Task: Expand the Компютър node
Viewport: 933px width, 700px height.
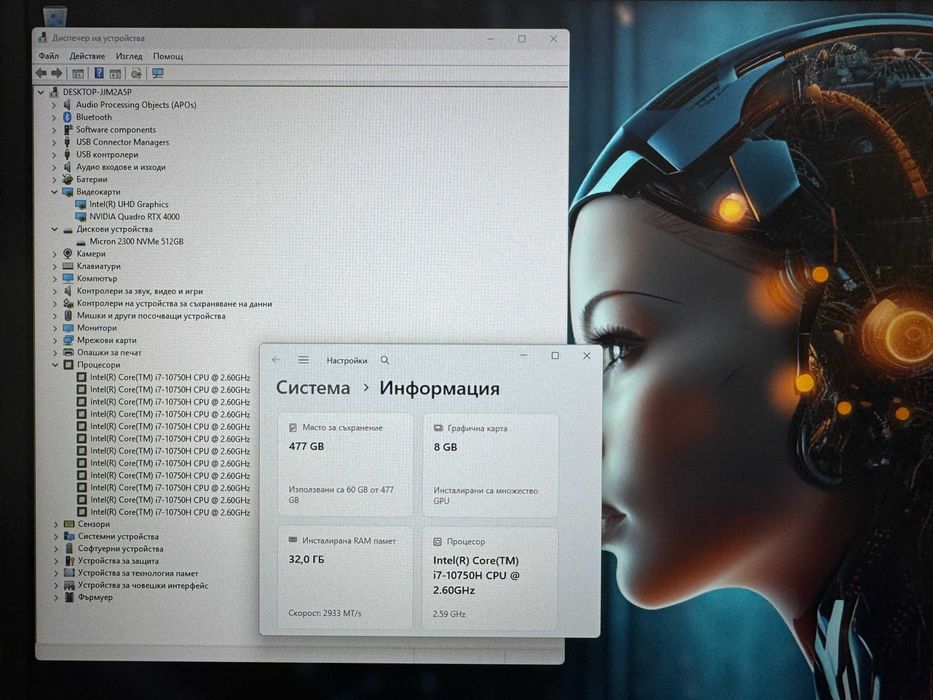Action: click(x=55, y=279)
